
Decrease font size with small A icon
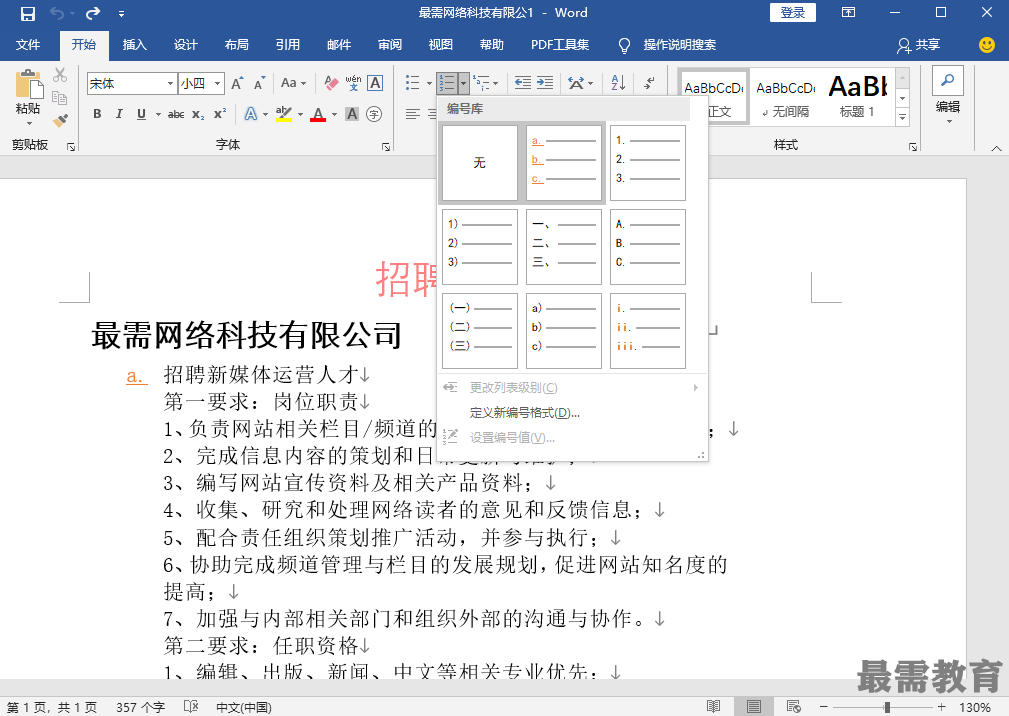click(x=259, y=84)
